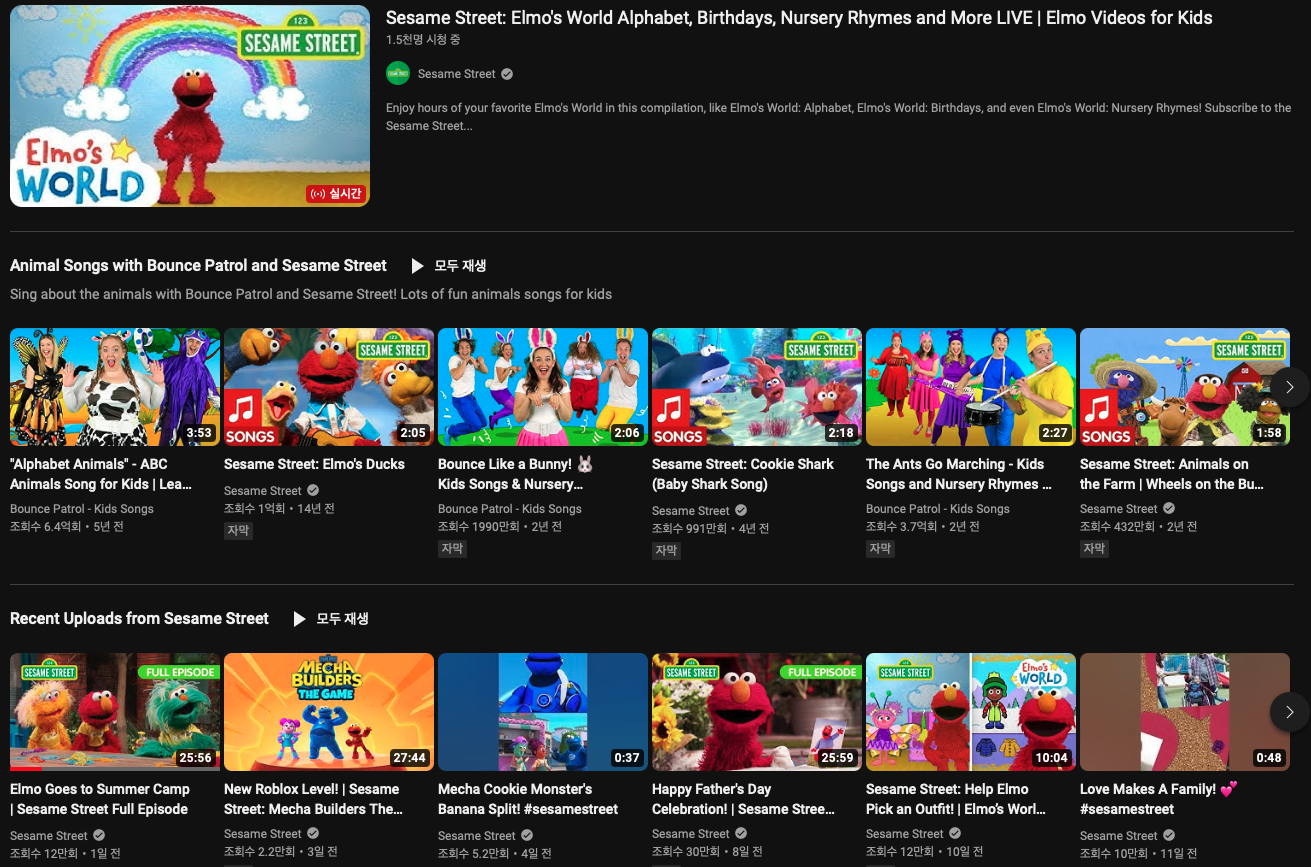Screen dimensions: 1311x867
Task: Open Animals on the Farm thumbnail
Action: point(1185,387)
